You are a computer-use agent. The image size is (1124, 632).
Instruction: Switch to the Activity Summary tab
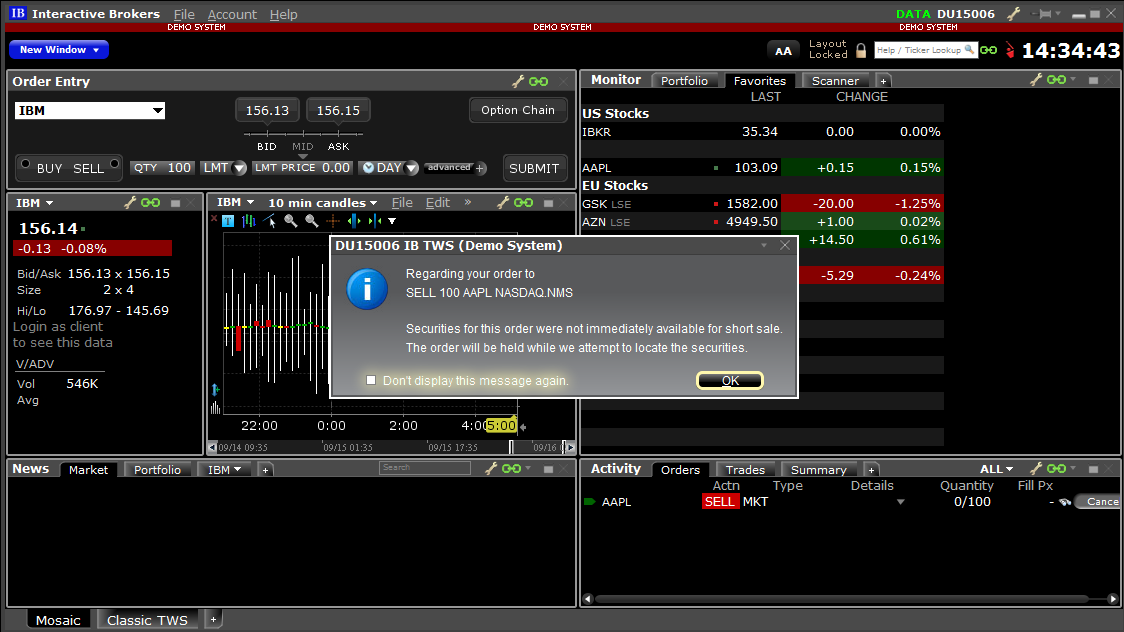[819, 469]
